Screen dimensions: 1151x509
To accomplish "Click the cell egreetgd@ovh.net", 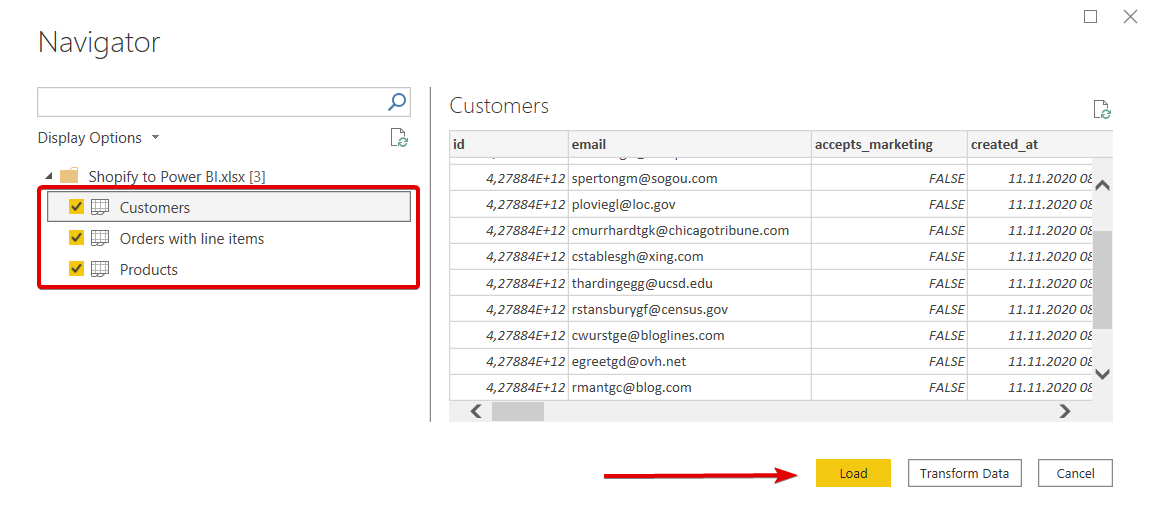I will coord(689,361).
